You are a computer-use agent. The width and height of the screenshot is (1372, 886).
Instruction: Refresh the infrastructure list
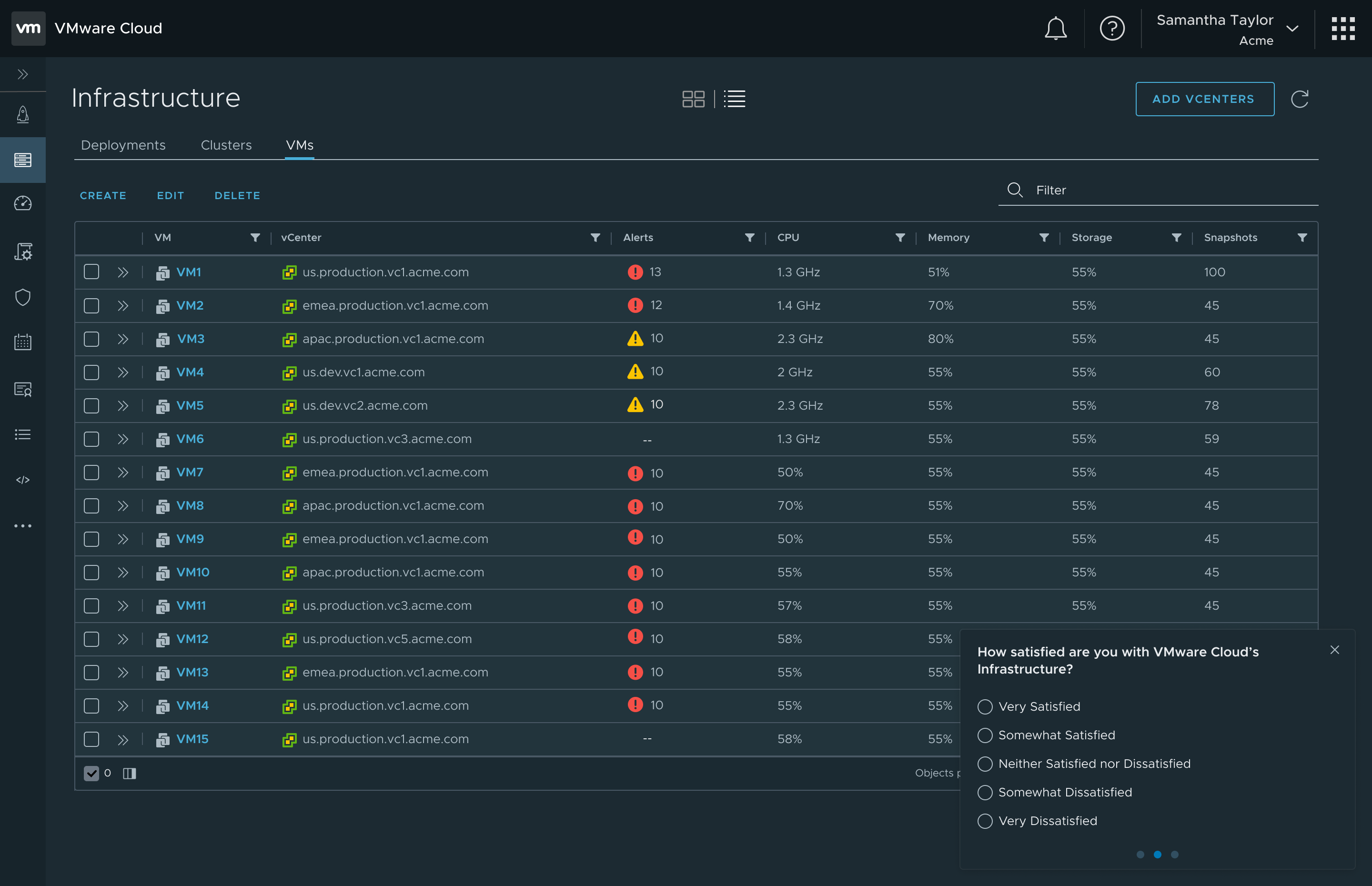[x=1299, y=99]
